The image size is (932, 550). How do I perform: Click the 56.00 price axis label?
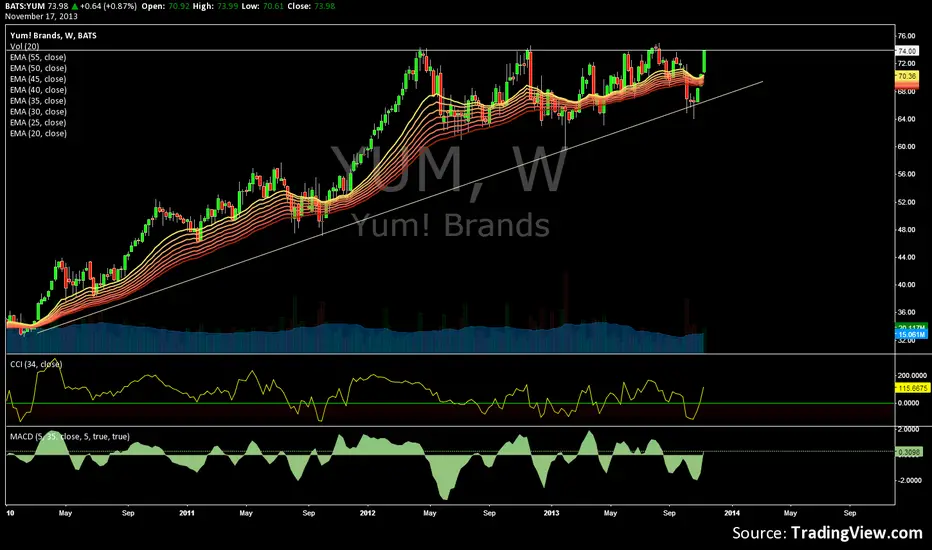pyautogui.click(x=906, y=174)
